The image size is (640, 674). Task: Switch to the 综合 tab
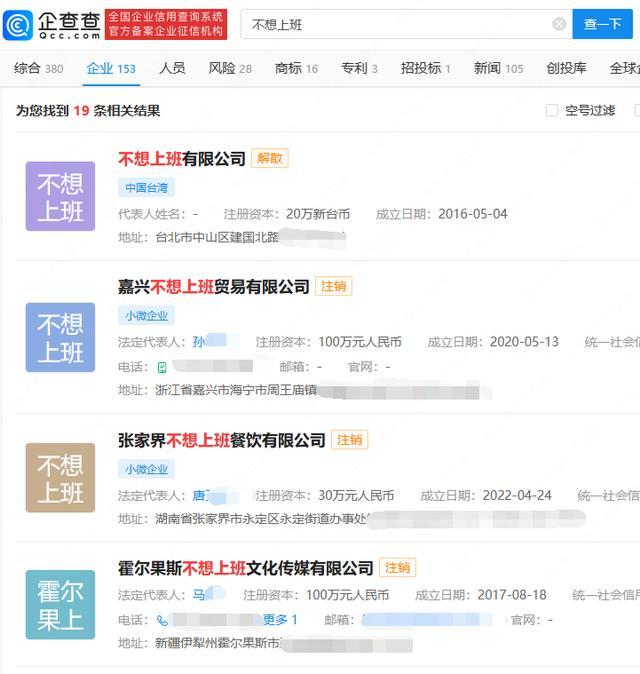38,68
